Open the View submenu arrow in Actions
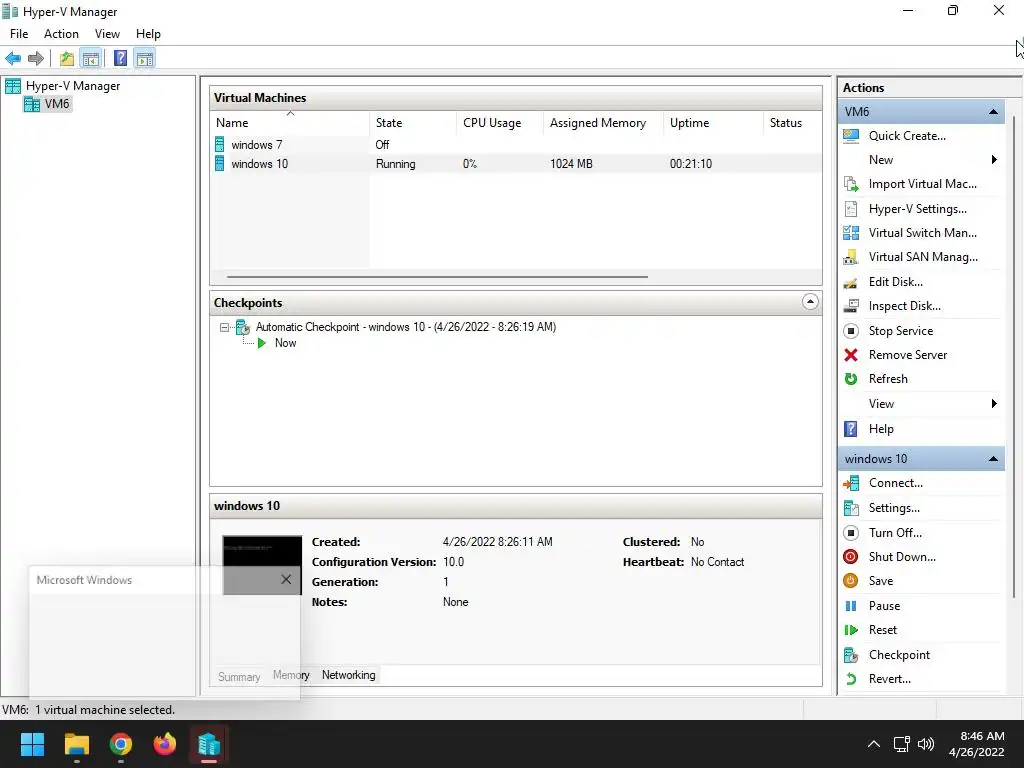Screen dimensions: 1024x768 click(x=994, y=404)
